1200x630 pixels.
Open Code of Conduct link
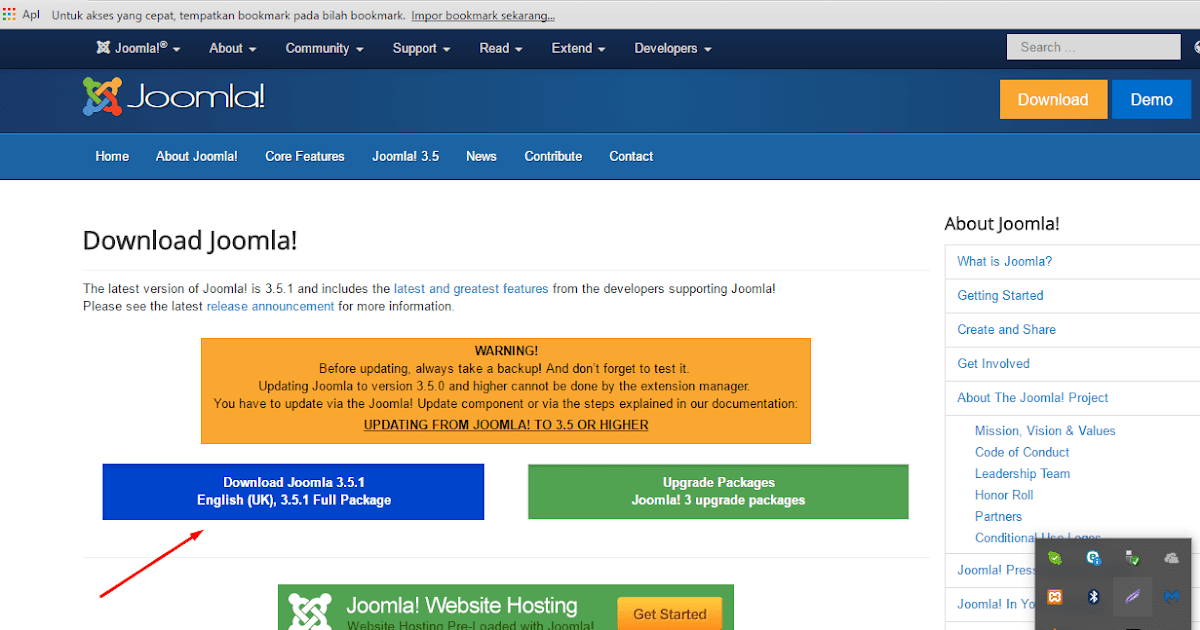pyautogui.click(x=1022, y=452)
